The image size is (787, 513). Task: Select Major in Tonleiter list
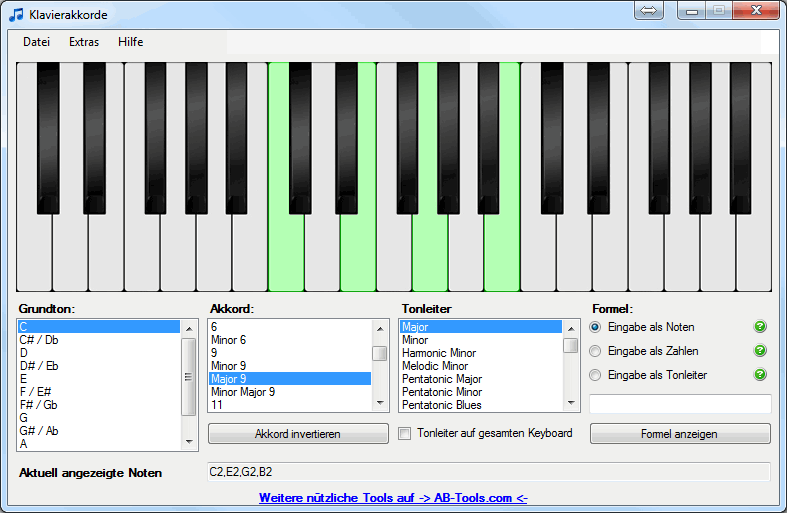(481, 327)
